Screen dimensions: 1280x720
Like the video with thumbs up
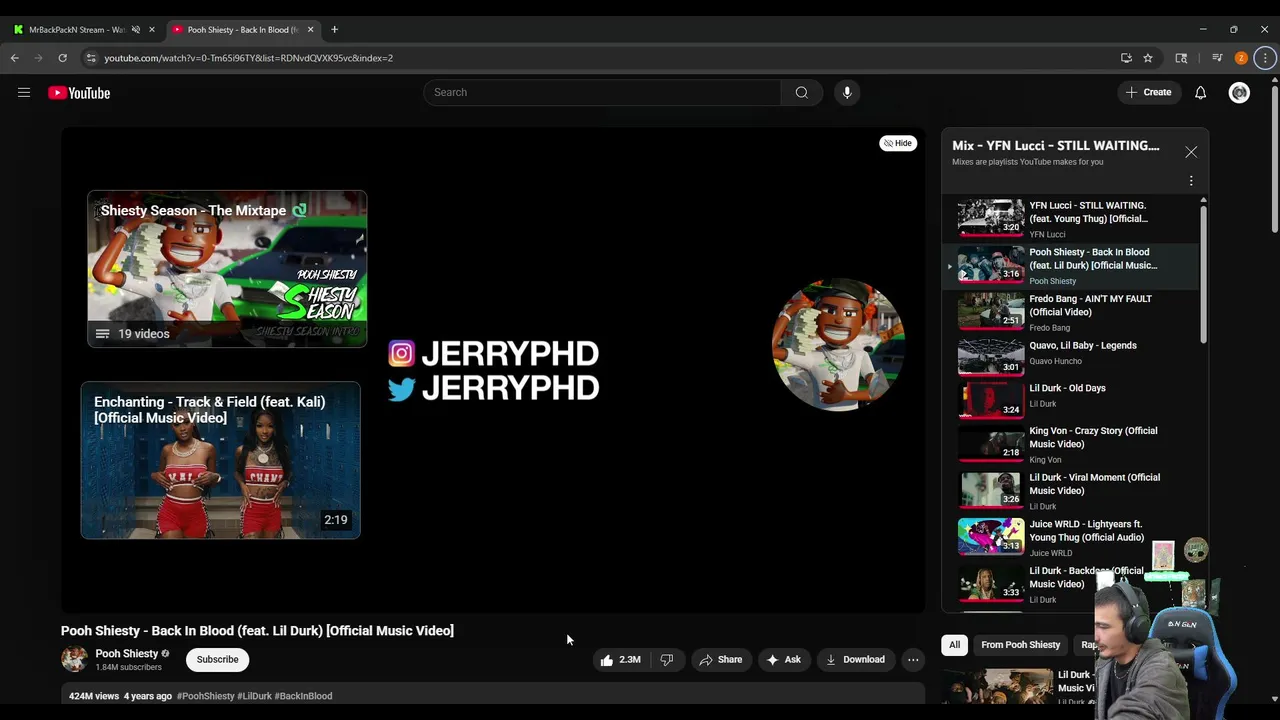620,660
